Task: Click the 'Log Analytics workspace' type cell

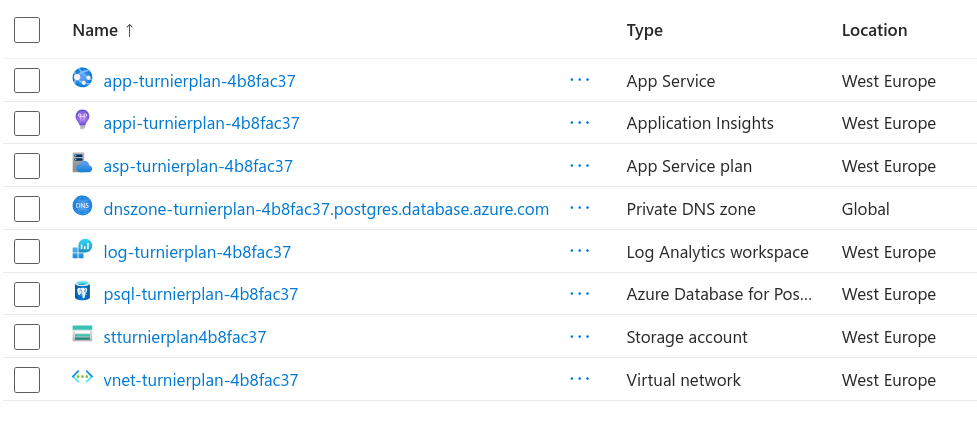Action: (x=717, y=252)
